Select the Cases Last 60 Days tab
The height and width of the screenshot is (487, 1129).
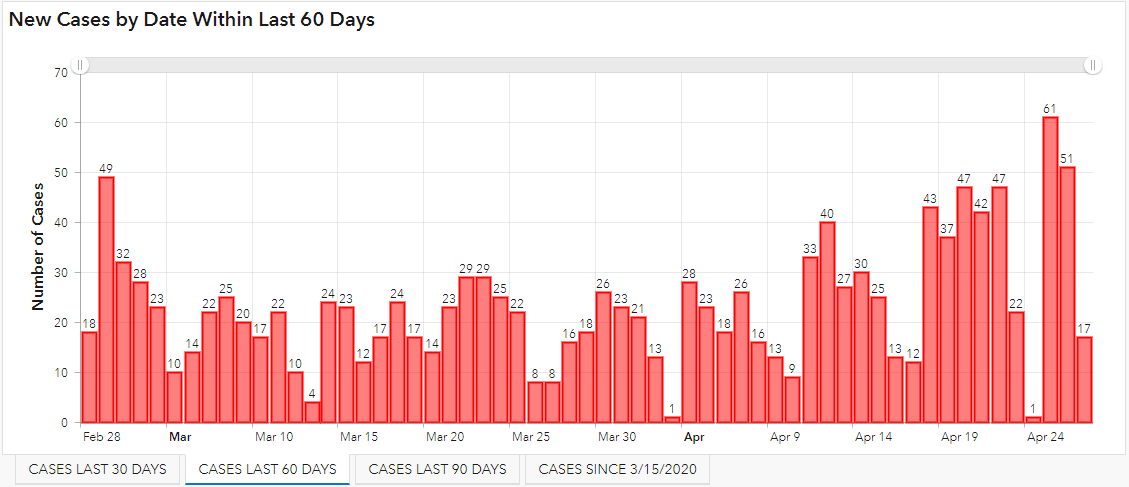(x=267, y=469)
